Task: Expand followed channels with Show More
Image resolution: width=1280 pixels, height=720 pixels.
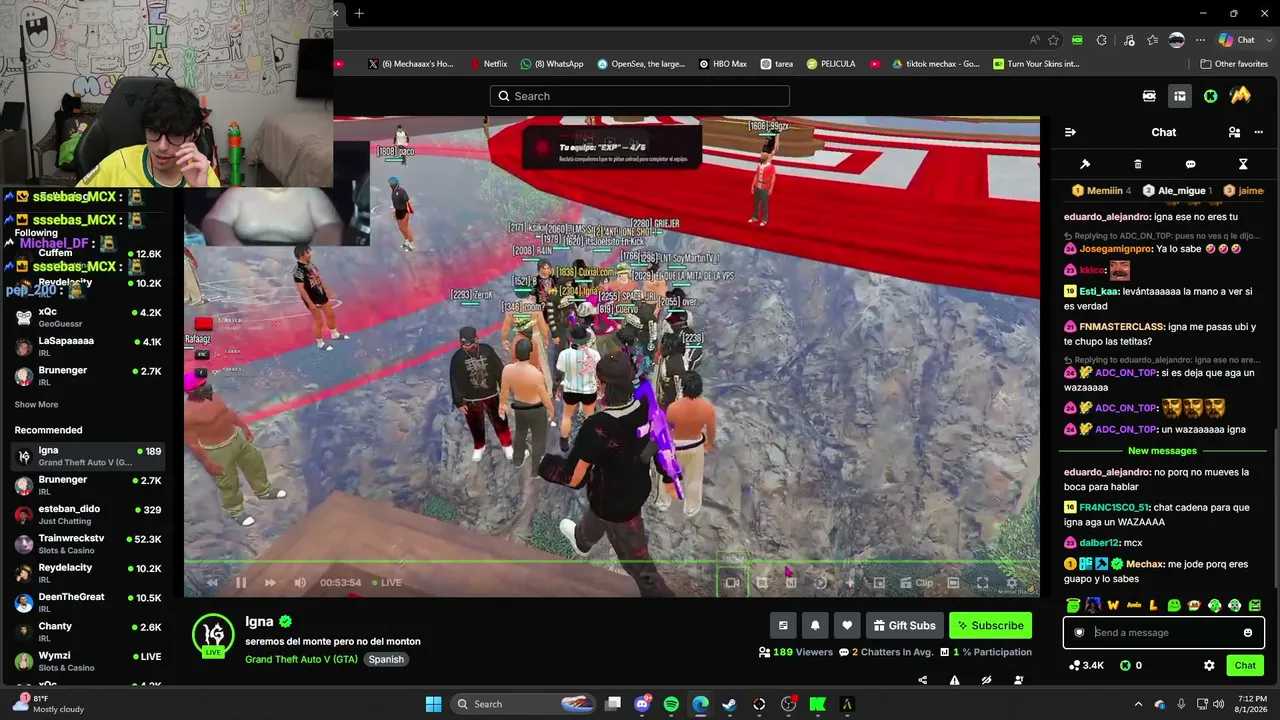Action: pos(36,405)
